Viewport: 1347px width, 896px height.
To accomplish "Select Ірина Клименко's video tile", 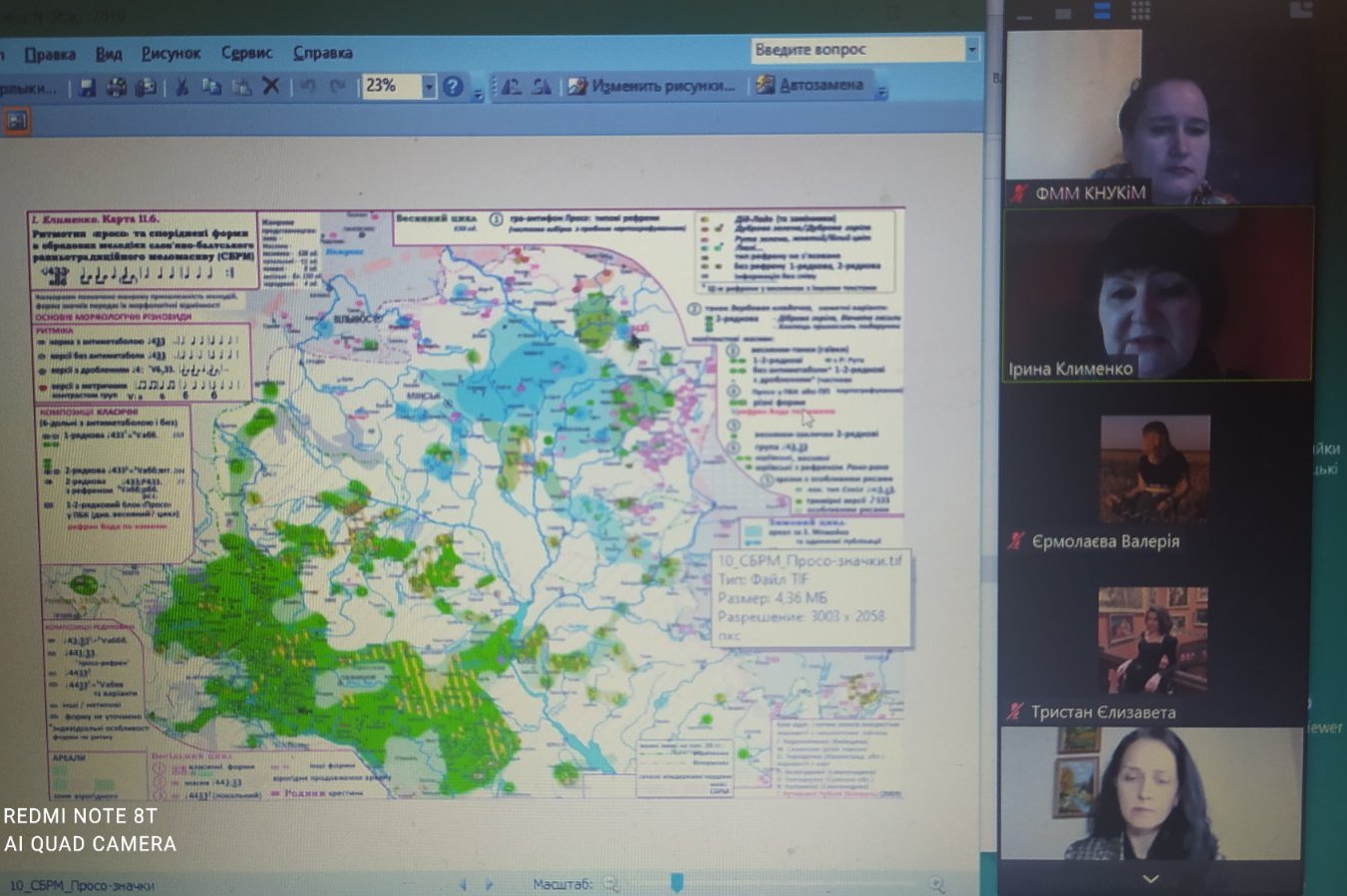I will [1157, 295].
